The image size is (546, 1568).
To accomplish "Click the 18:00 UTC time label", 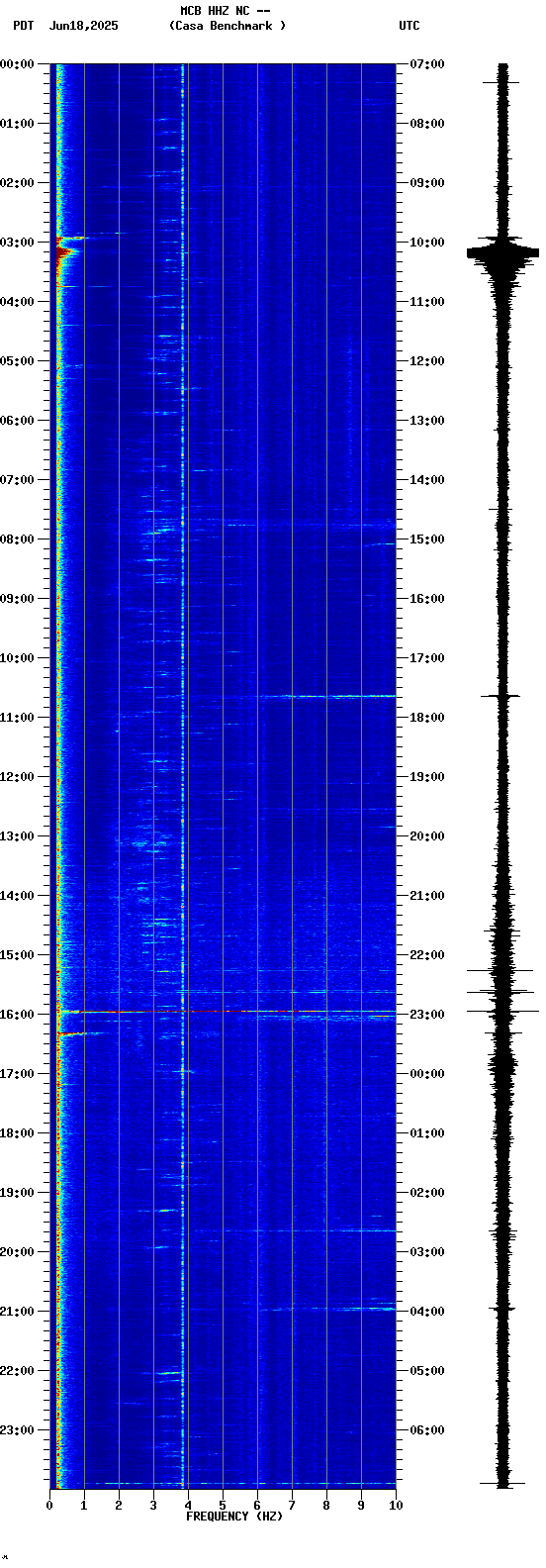I will click(x=427, y=718).
